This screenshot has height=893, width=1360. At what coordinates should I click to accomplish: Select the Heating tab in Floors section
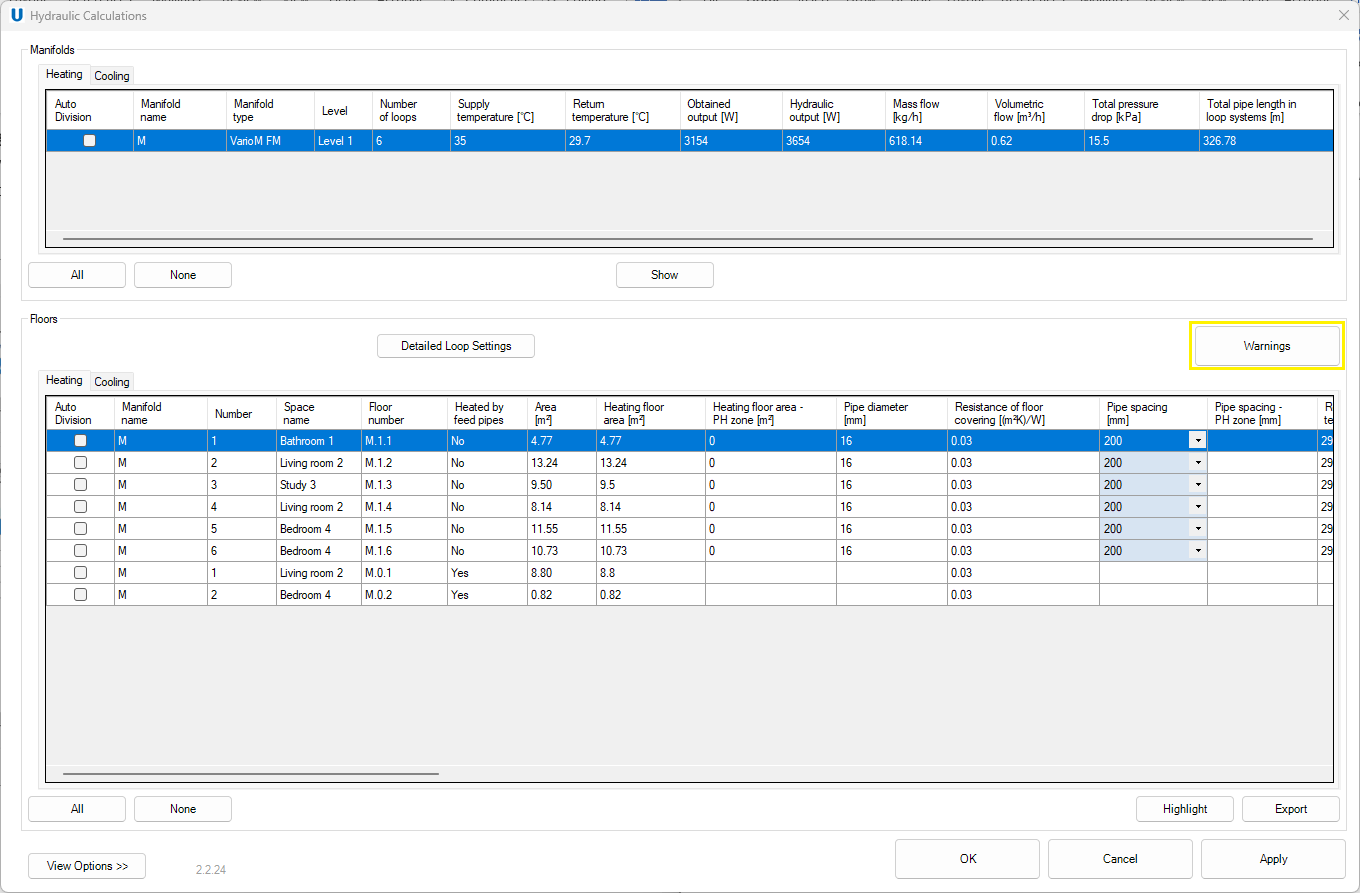[x=64, y=381]
